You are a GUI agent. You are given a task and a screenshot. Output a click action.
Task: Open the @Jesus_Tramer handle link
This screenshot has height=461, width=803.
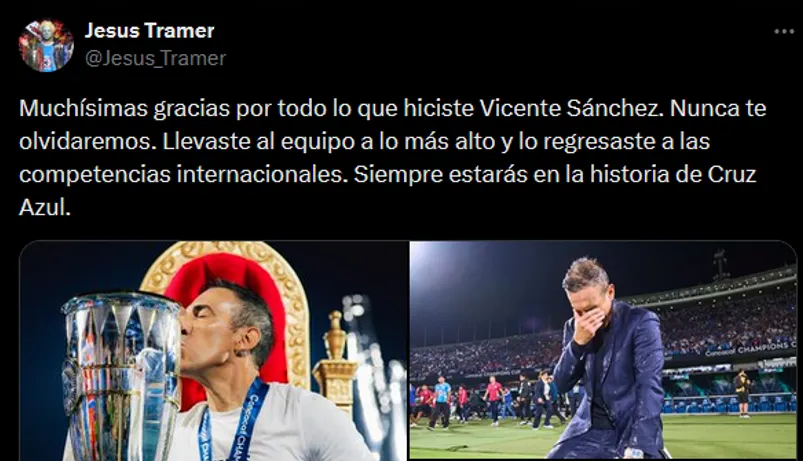pos(155,58)
